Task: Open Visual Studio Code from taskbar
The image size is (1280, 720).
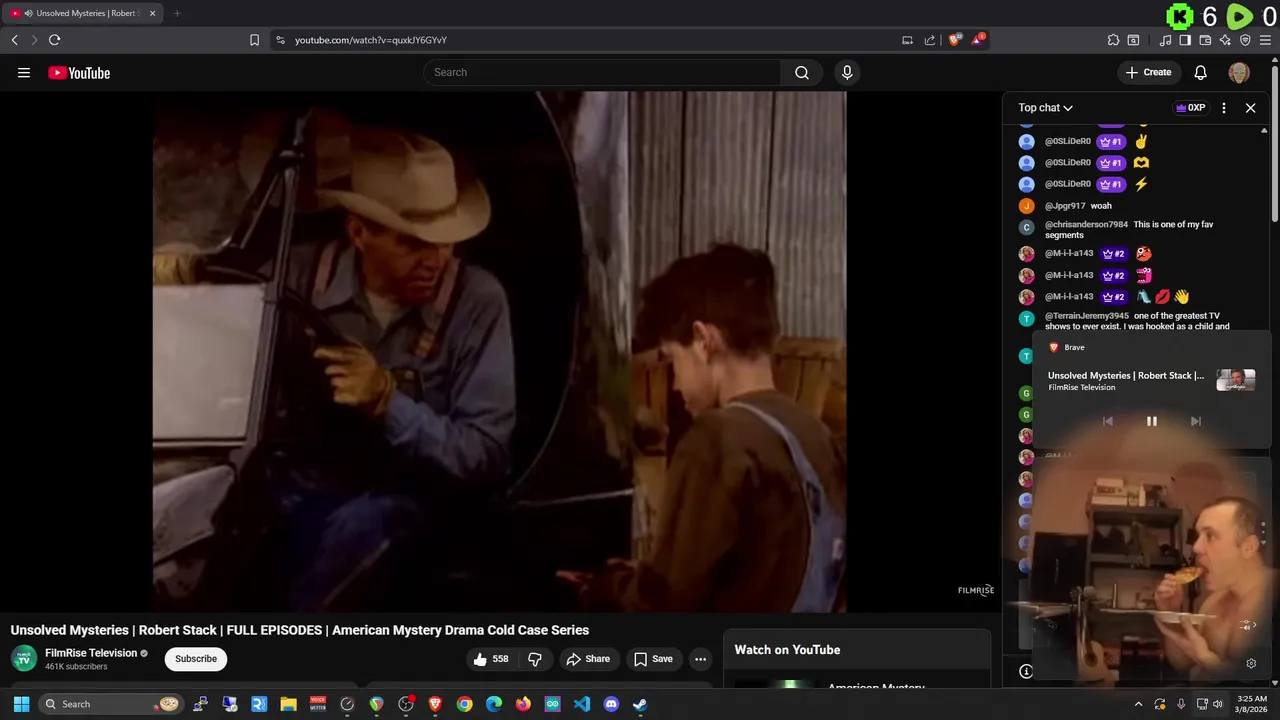Action: point(582,704)
